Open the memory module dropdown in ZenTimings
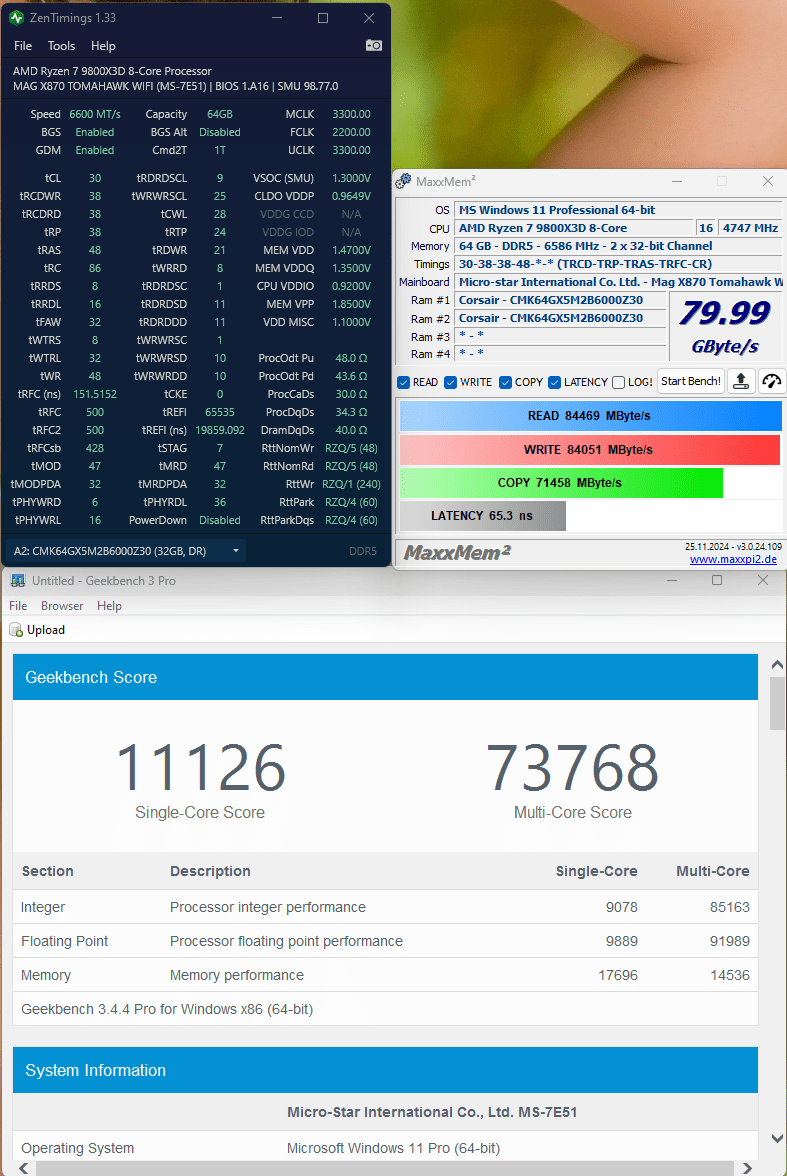 click(126, 550)
